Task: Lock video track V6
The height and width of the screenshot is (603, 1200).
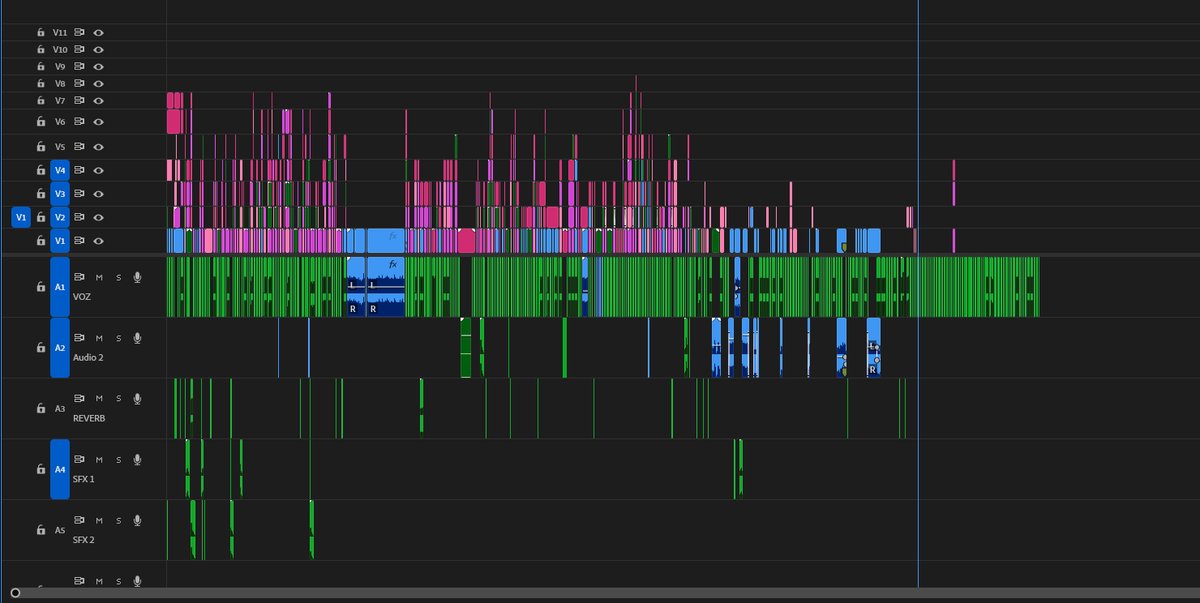Action: point(41,121)
